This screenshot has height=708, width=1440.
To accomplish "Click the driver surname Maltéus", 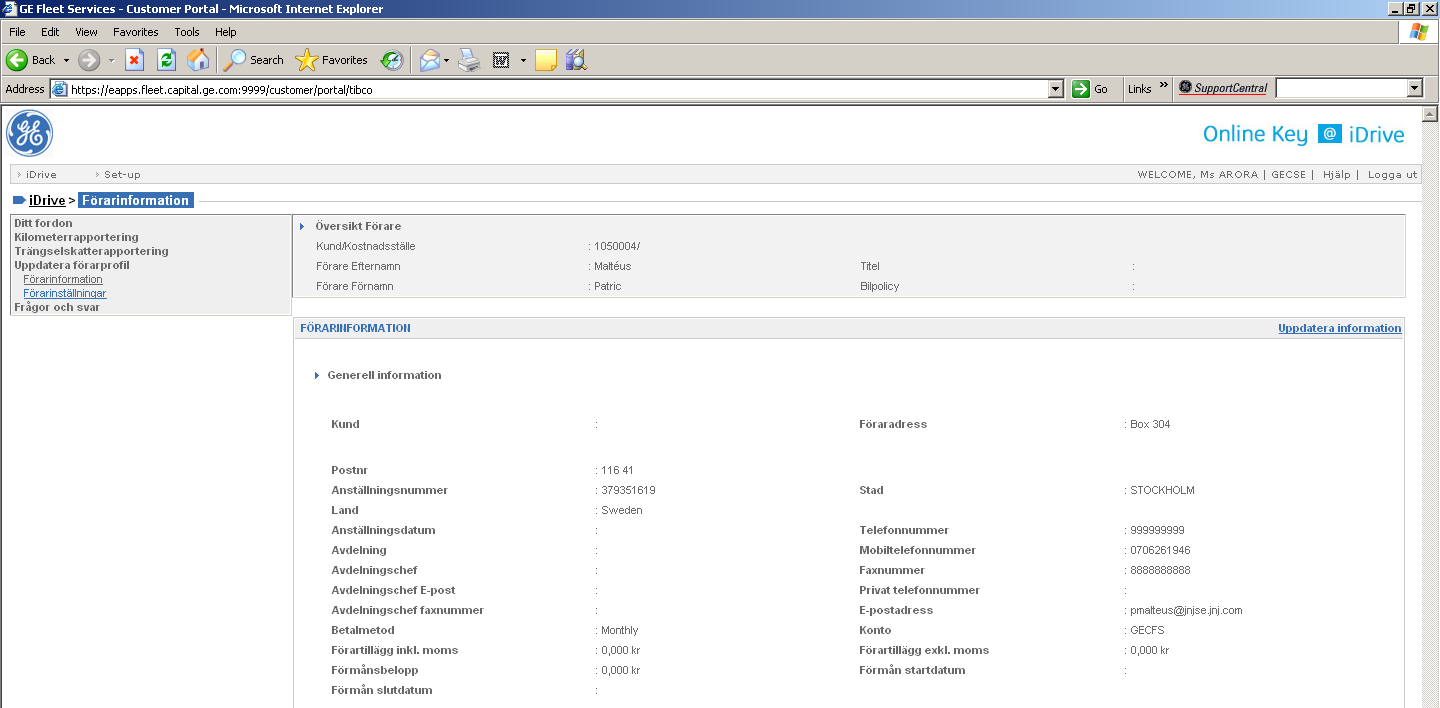I will point(613,266).
